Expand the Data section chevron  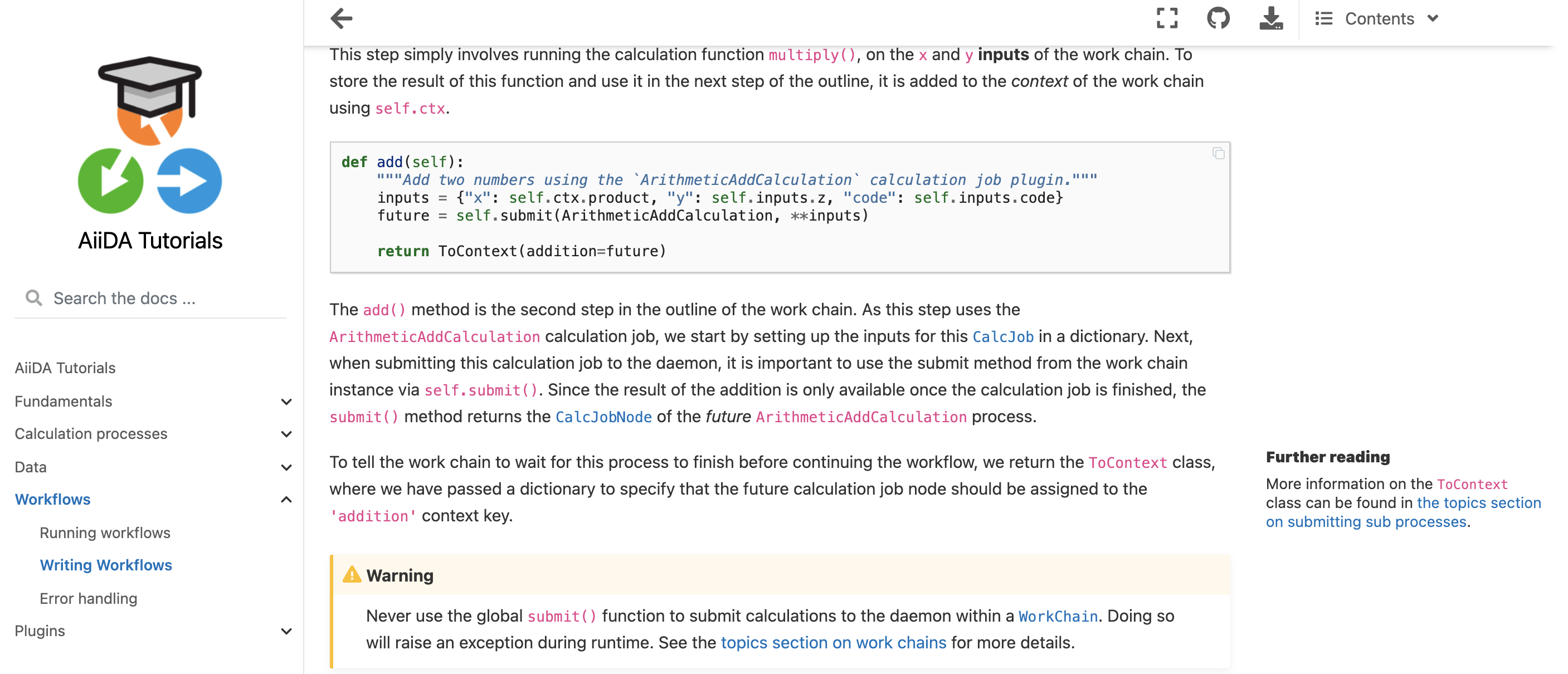286,467
